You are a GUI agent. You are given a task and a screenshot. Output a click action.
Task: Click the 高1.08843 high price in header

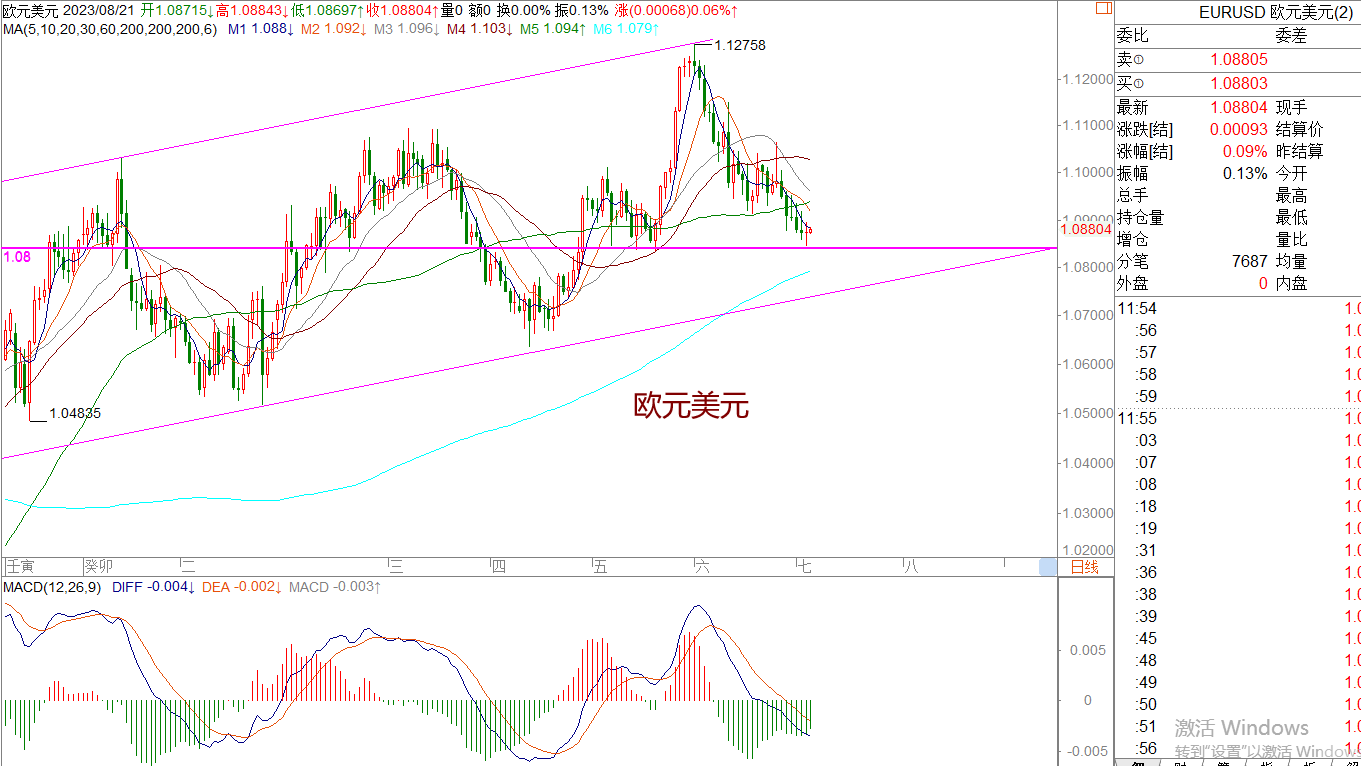pyautogui.click(x=253, y=10)
